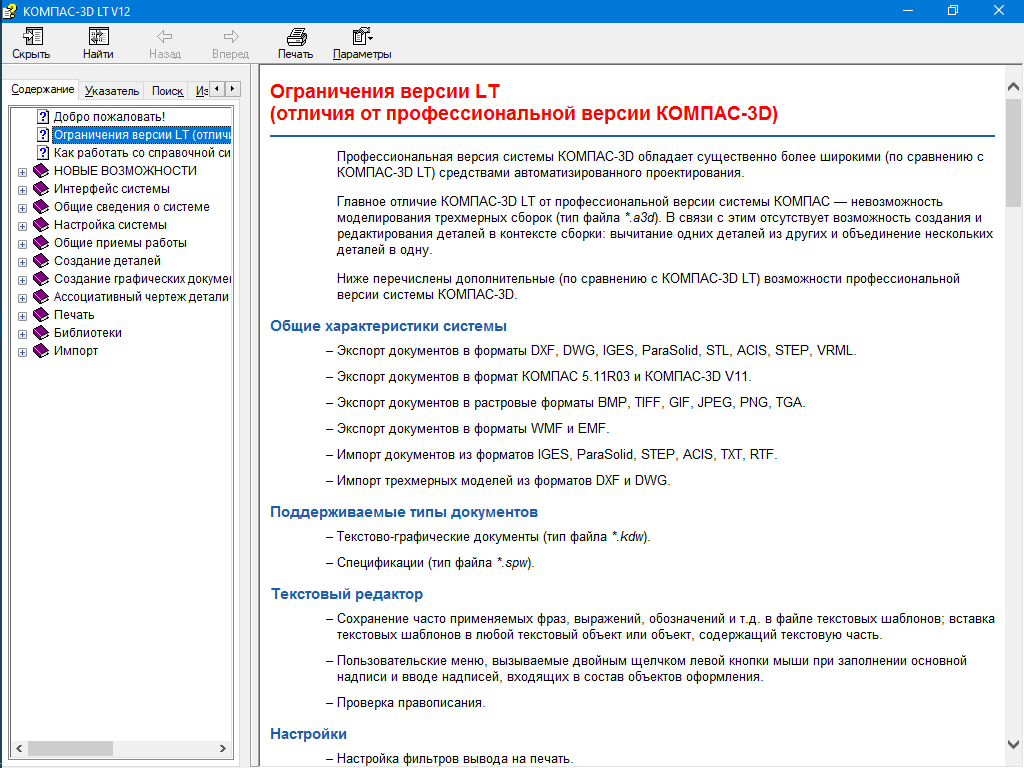Screen dimensions: 1024x768
Task: Click the page icon beside Добро пожаловать!
Action: [43, 117]
